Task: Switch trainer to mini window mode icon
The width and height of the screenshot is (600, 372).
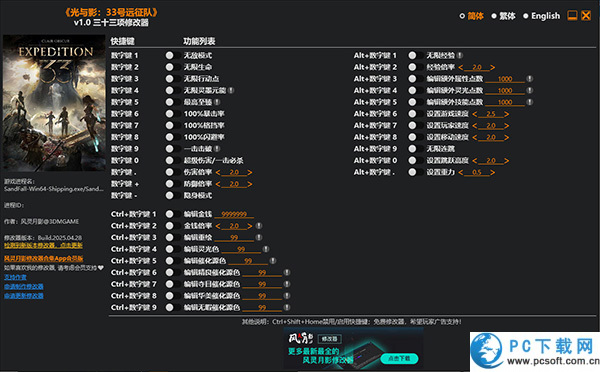Action: click(x=572, y=16)
